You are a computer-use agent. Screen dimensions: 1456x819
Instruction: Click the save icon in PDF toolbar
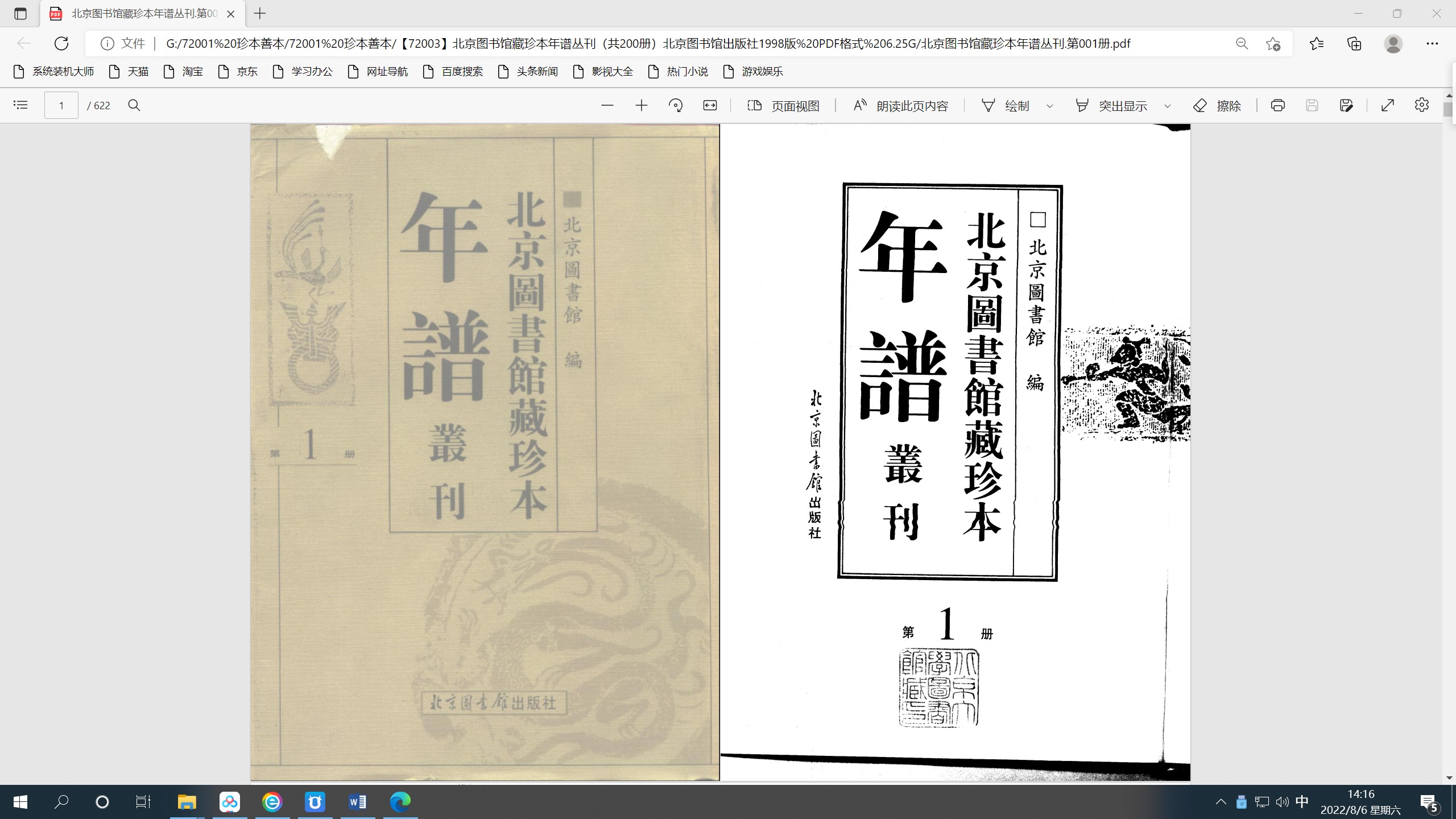coord(1312,105)
